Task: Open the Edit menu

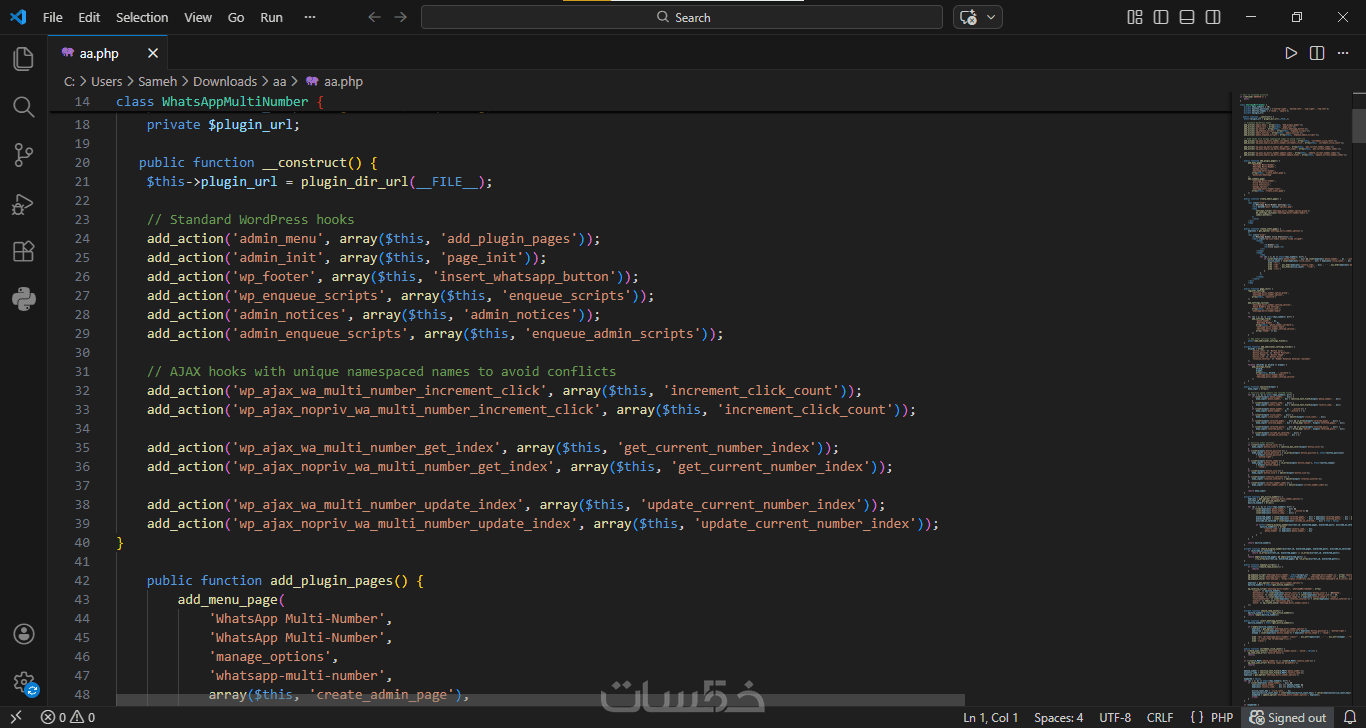Action: [x=89, y=17]
